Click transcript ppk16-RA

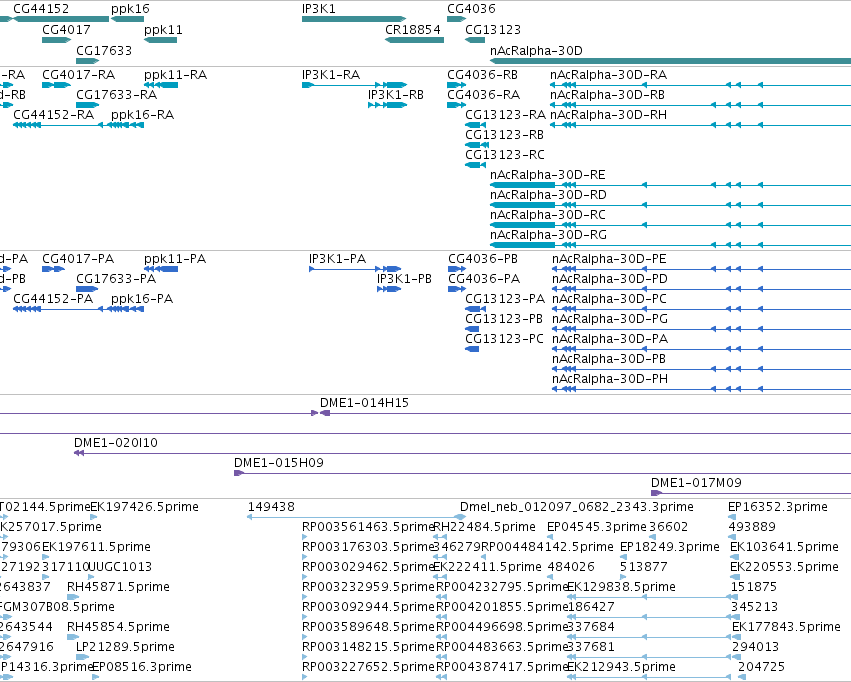coord(142,114)
